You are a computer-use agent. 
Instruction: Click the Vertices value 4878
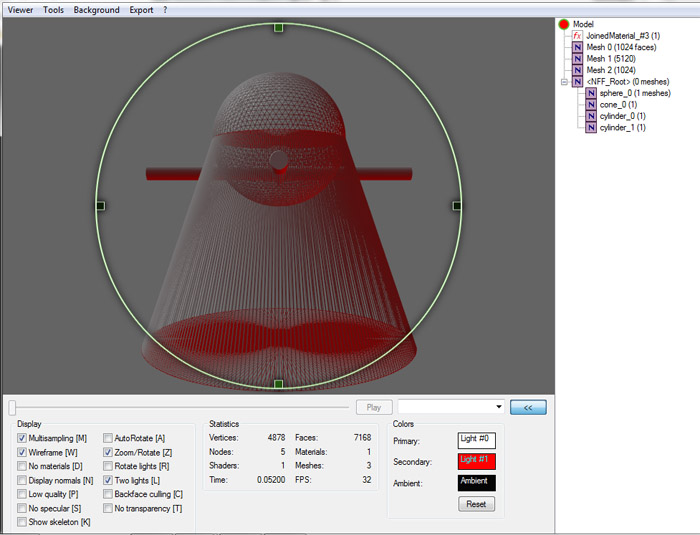pos(276,438)
